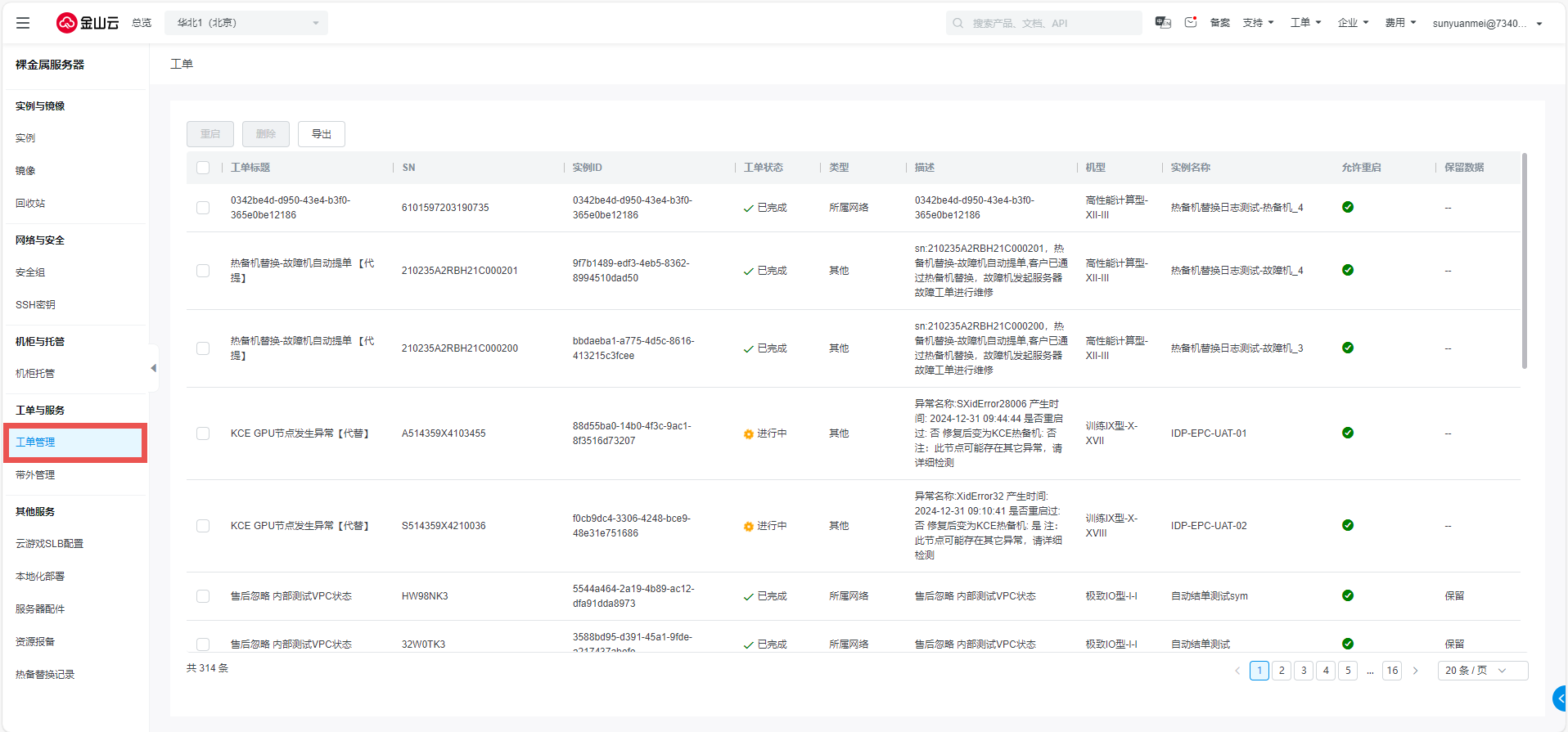This screenshot has height=732, width=1568.
Task: Collapse the left sidebar with the arrow handle
Action: [153, 369]
